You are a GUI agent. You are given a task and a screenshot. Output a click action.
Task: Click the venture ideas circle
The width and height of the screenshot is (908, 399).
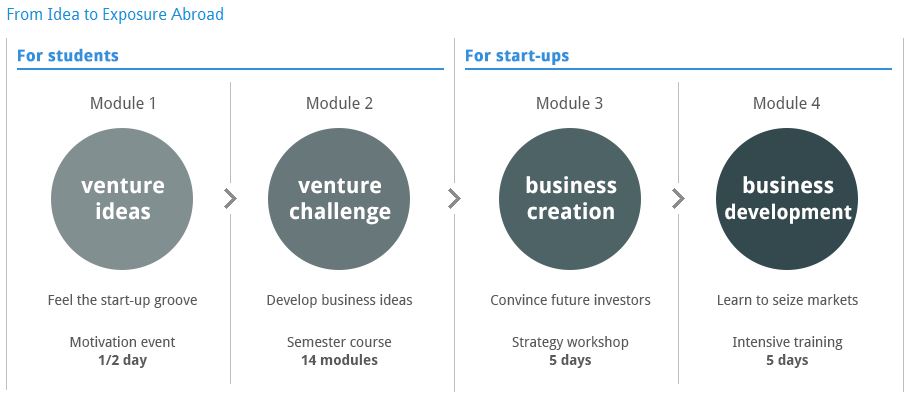pyautogui.click(x=122, y=199)
